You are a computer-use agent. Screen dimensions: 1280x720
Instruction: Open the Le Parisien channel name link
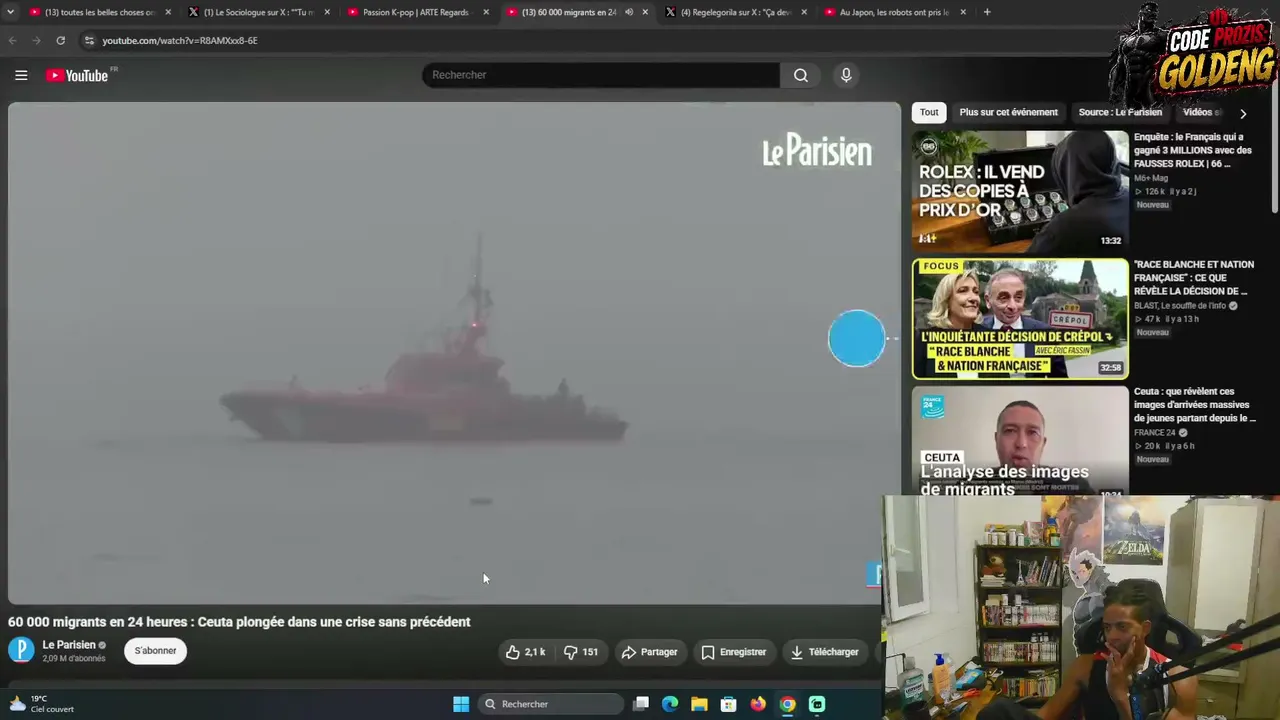69,645
